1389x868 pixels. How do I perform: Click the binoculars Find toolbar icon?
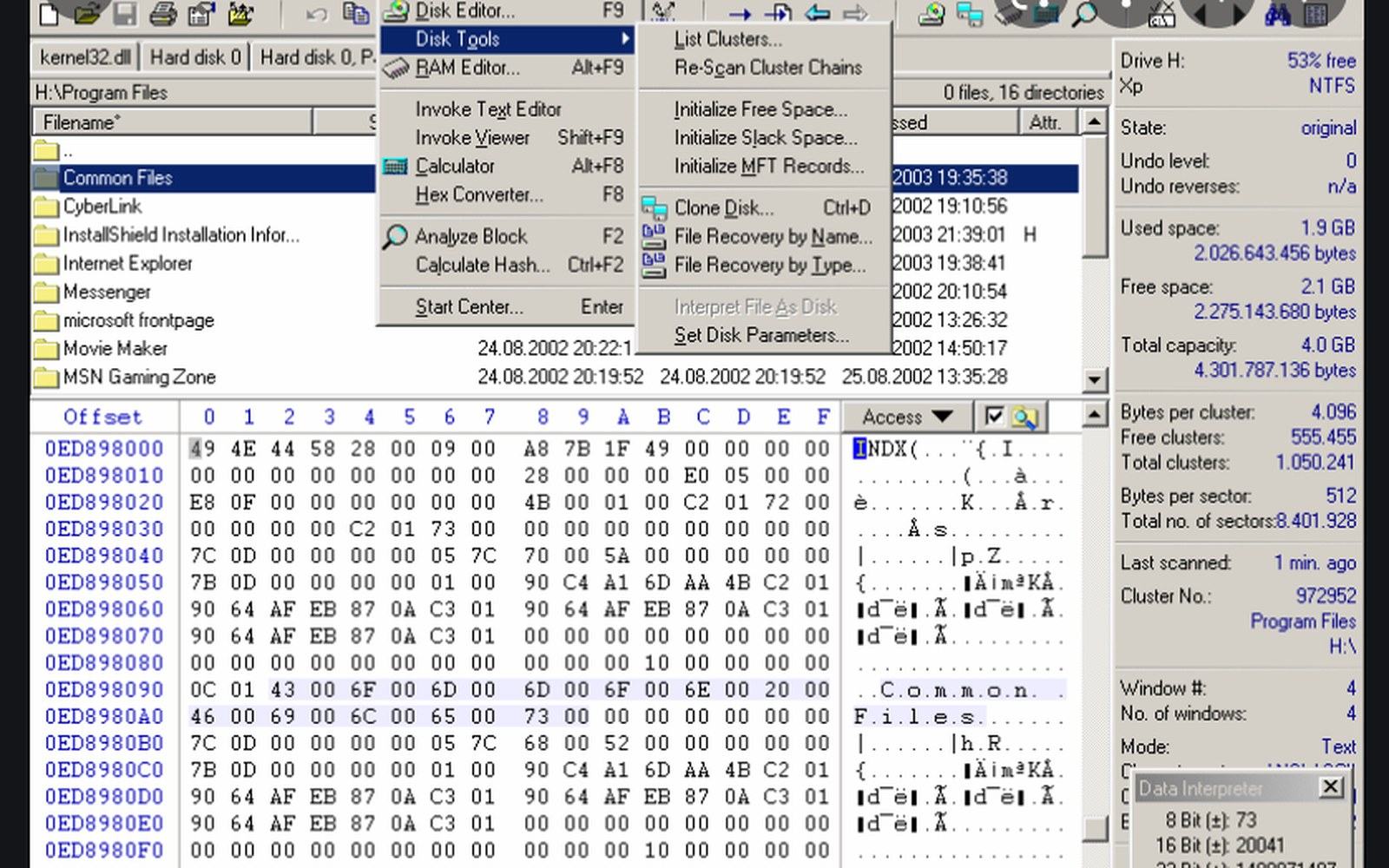pos(1277,13)
